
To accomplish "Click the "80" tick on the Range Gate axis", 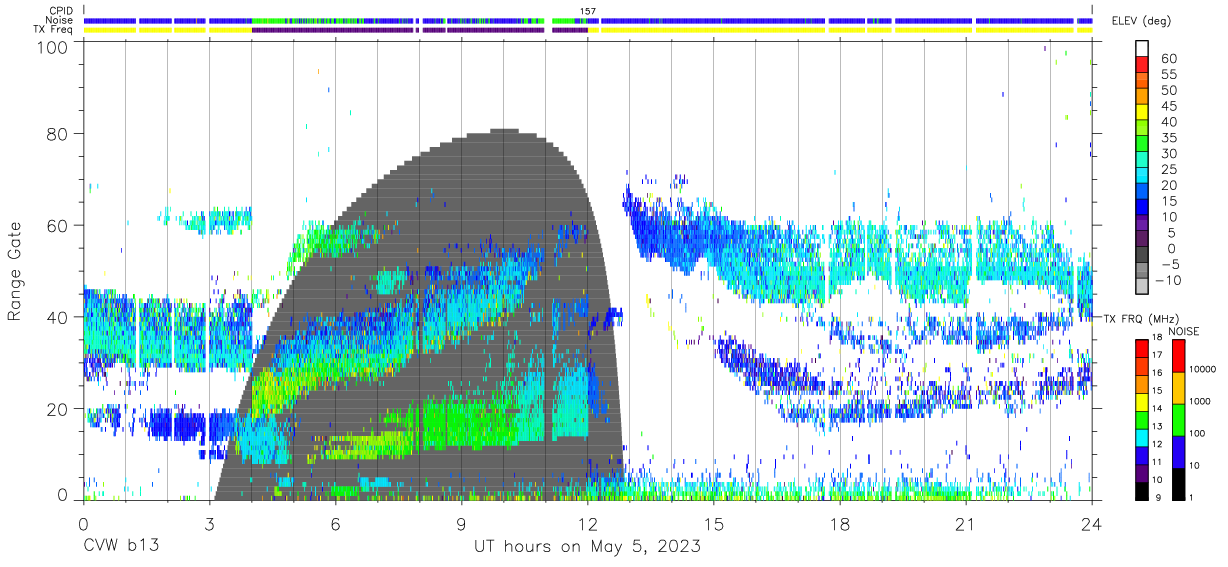I will tap(57, 133).
